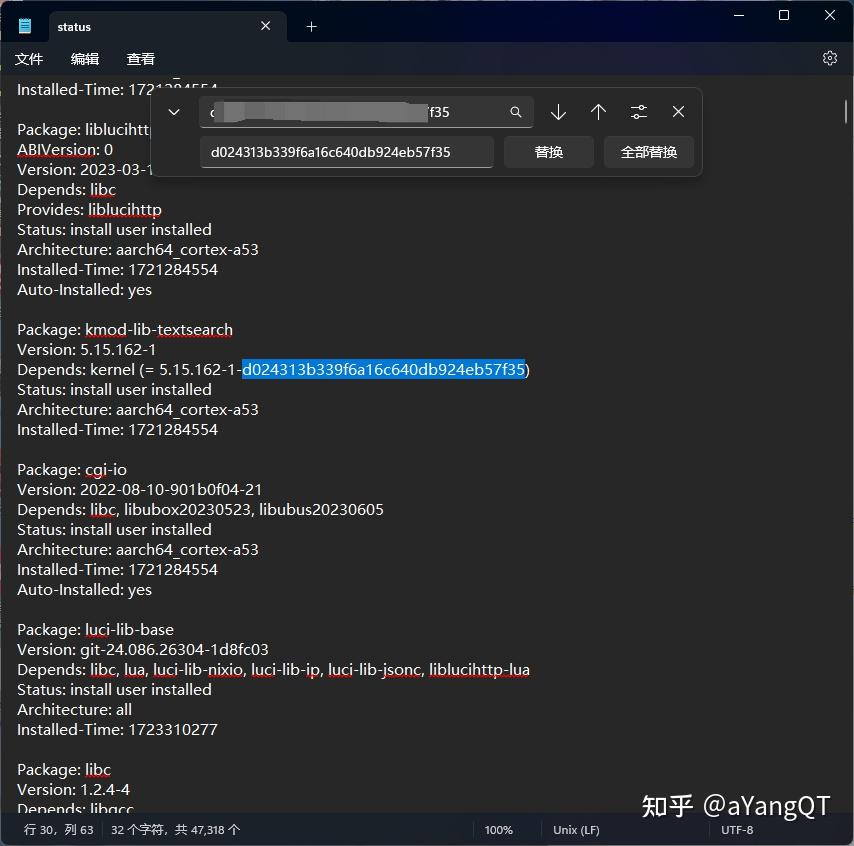
Task: Change line endings via Unix (LF) selector
Action: pyautogui.click(x=576, y=830)
